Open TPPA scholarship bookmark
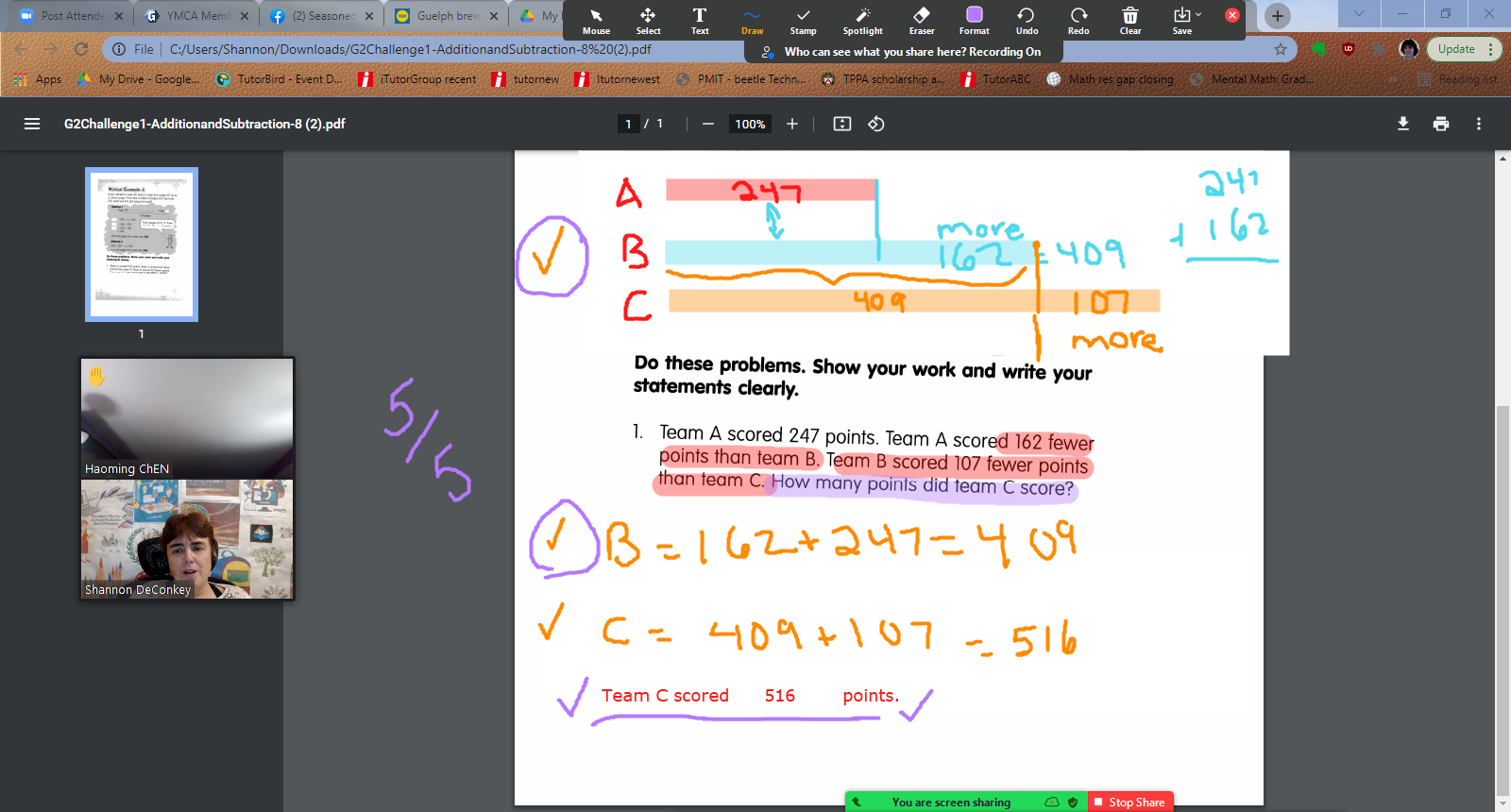This screenshot has width=1511, height=812. coord(883,79)
